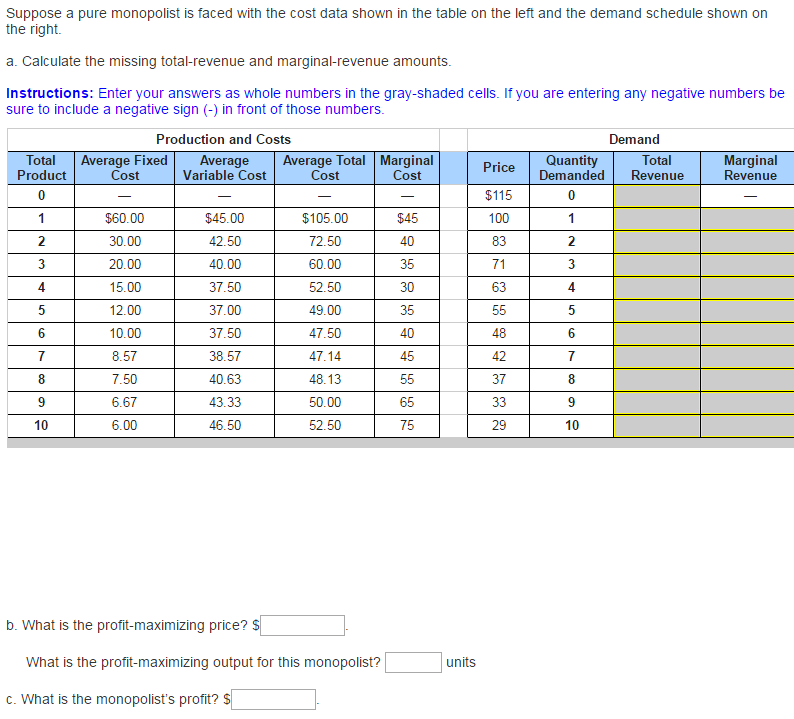This screenshot has width=794, height=719.
Task: Click the gray horizontal scrollbar below table
Action: click(400, 444)
